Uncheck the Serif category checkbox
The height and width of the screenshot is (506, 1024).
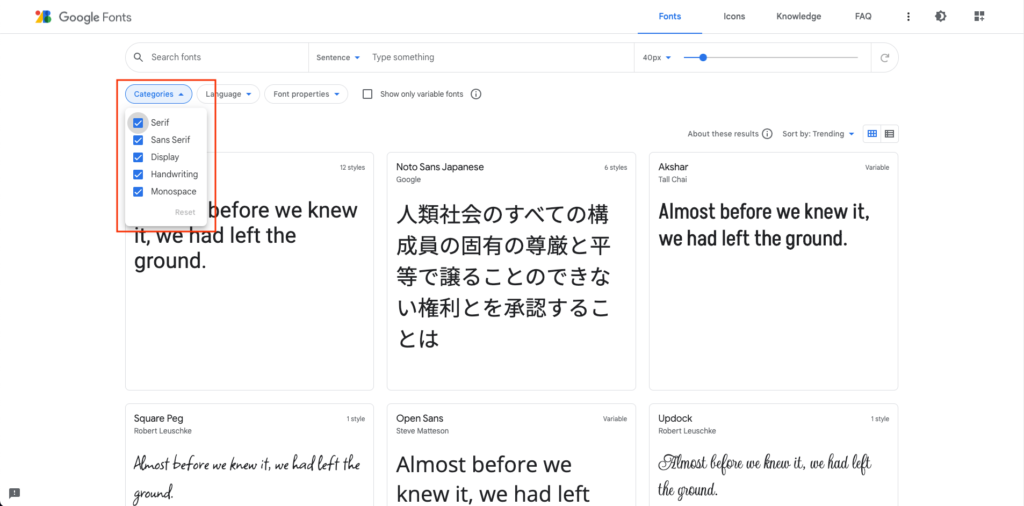[x=138, y=123]
